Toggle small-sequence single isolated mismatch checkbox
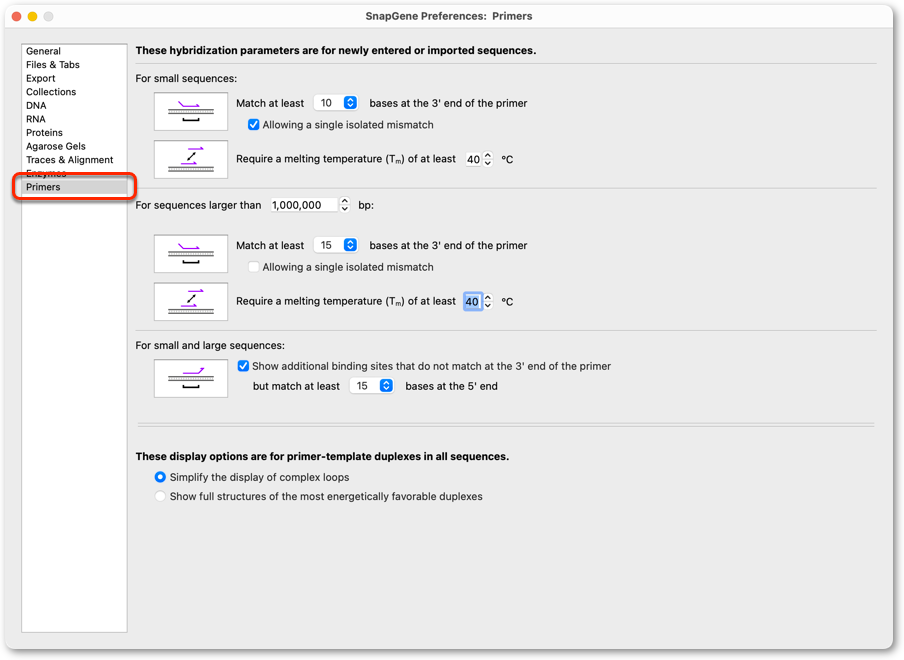Image resolution: width=904 pixels, height=660 pixels. click(x=253, y=125)
